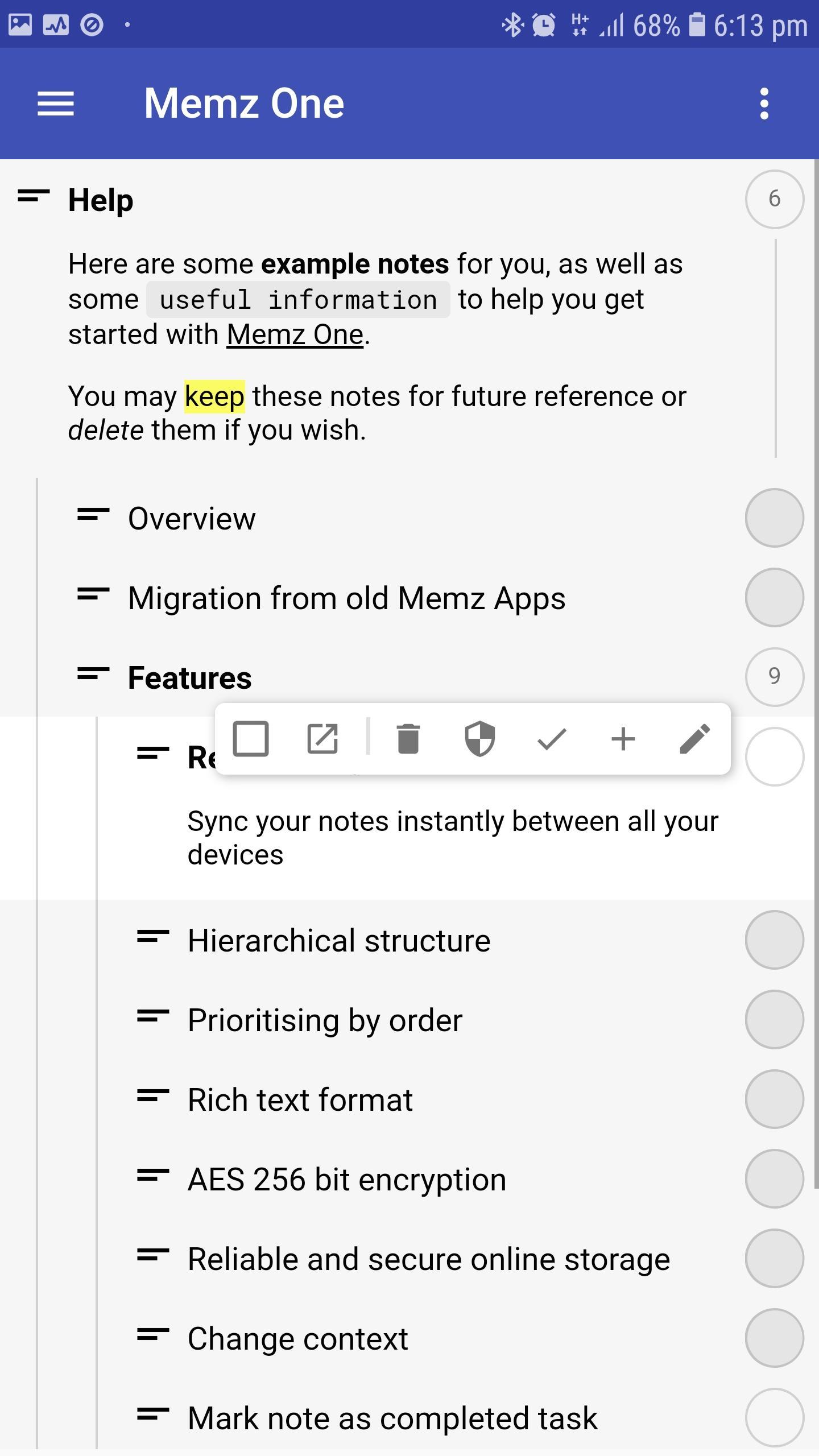Tick the square checkbox in popup toolbar
The height and width of the screenshot is (1456, 819).
pyautogui.click(x=251, y=739)
